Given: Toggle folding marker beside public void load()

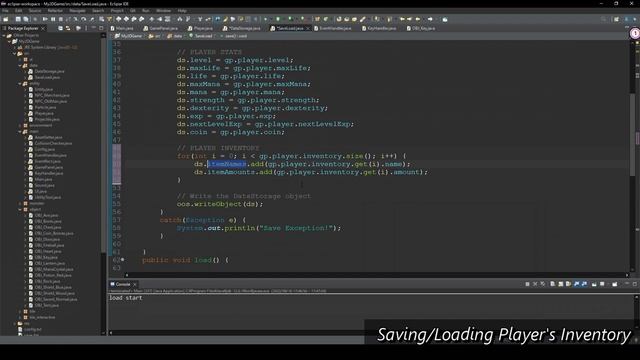Looking at the screenshot, I should (x=122, y=260).
